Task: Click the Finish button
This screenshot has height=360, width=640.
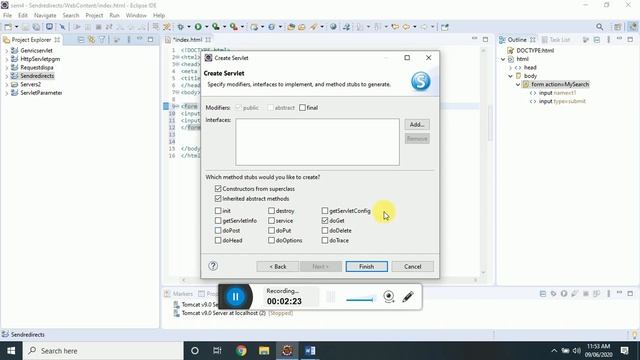Action: point(367,267)
